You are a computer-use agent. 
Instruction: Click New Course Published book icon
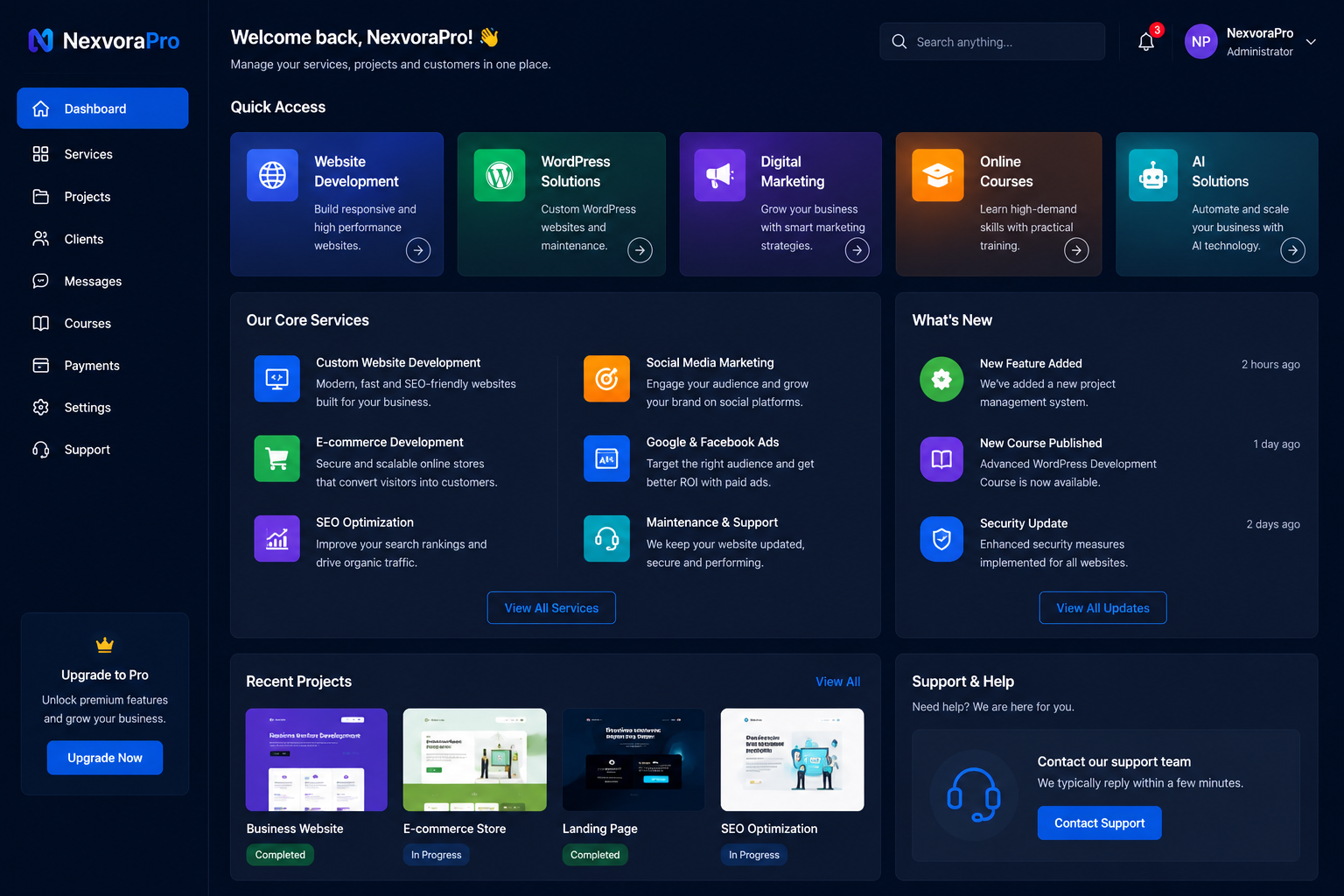click(941, 459)
